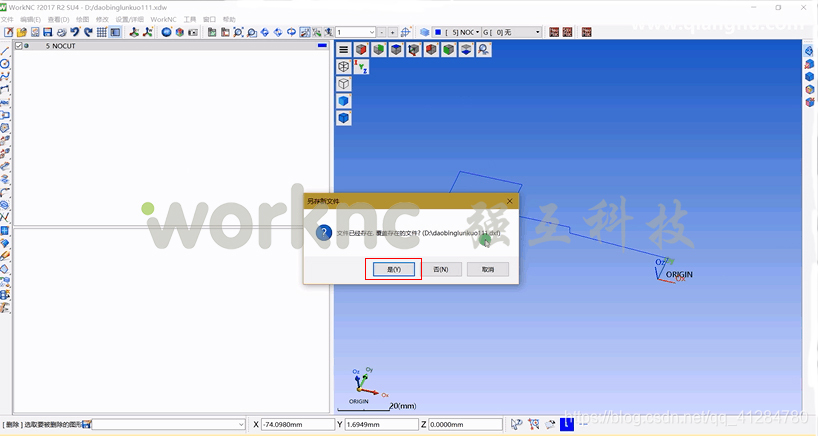Click the 取消 cancel button in the dialog
Screen dimensions: 818x436
pos(488,270)
